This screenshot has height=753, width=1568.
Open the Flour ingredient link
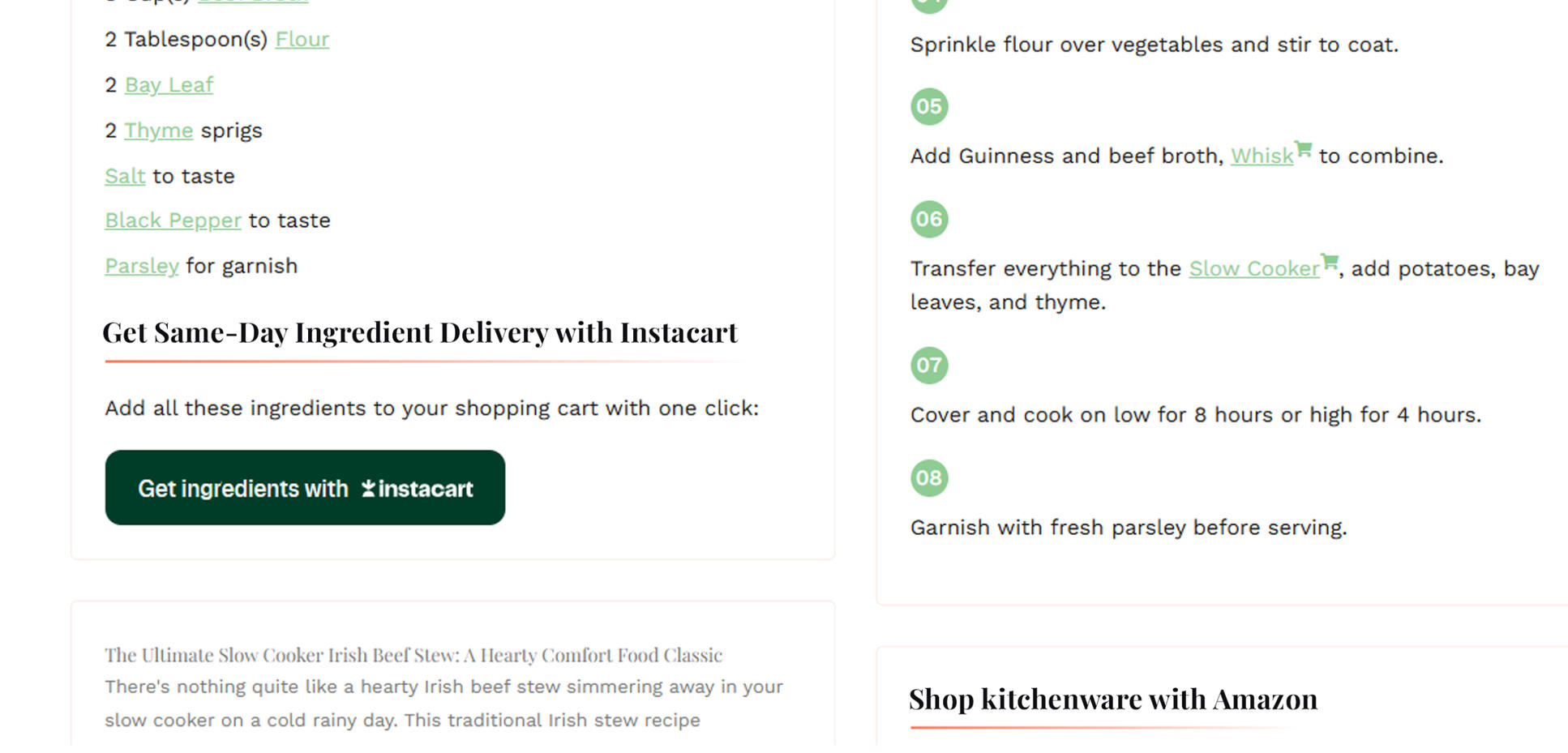302,39
